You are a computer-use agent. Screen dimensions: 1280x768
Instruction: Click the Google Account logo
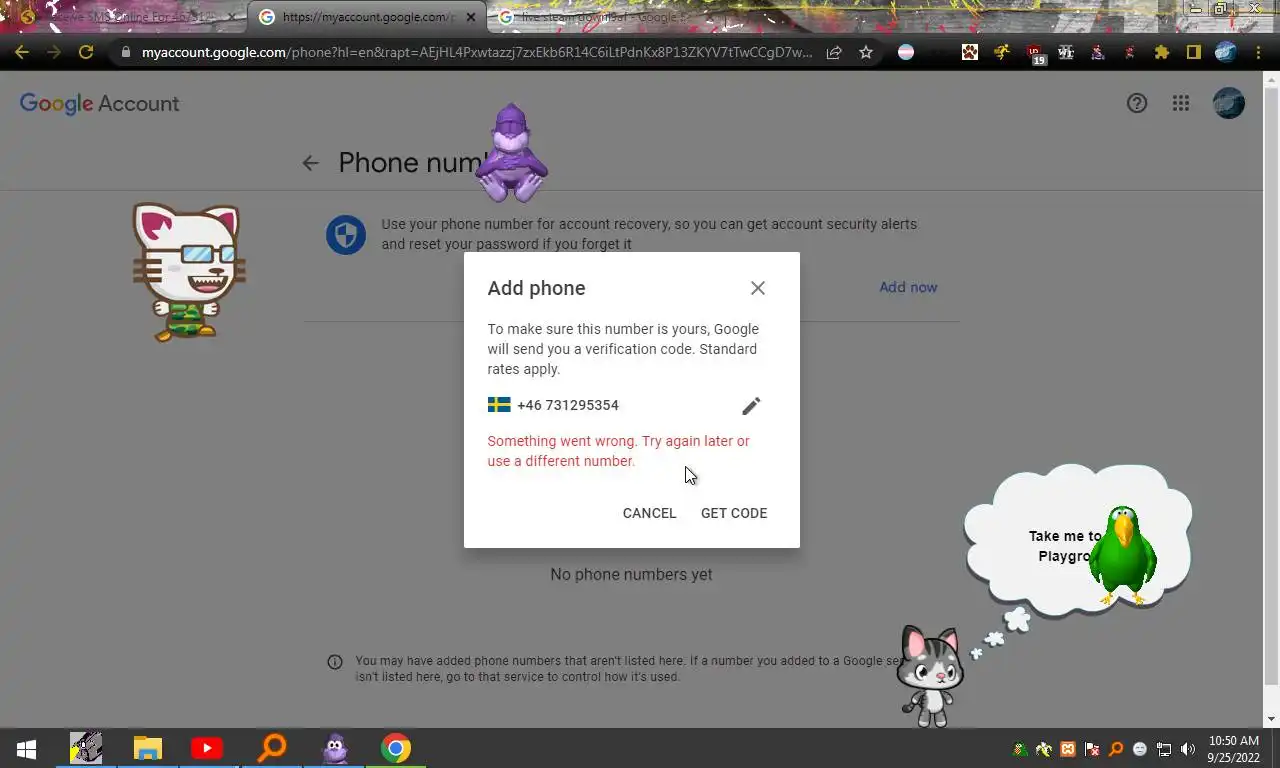[x=99, y=103]
